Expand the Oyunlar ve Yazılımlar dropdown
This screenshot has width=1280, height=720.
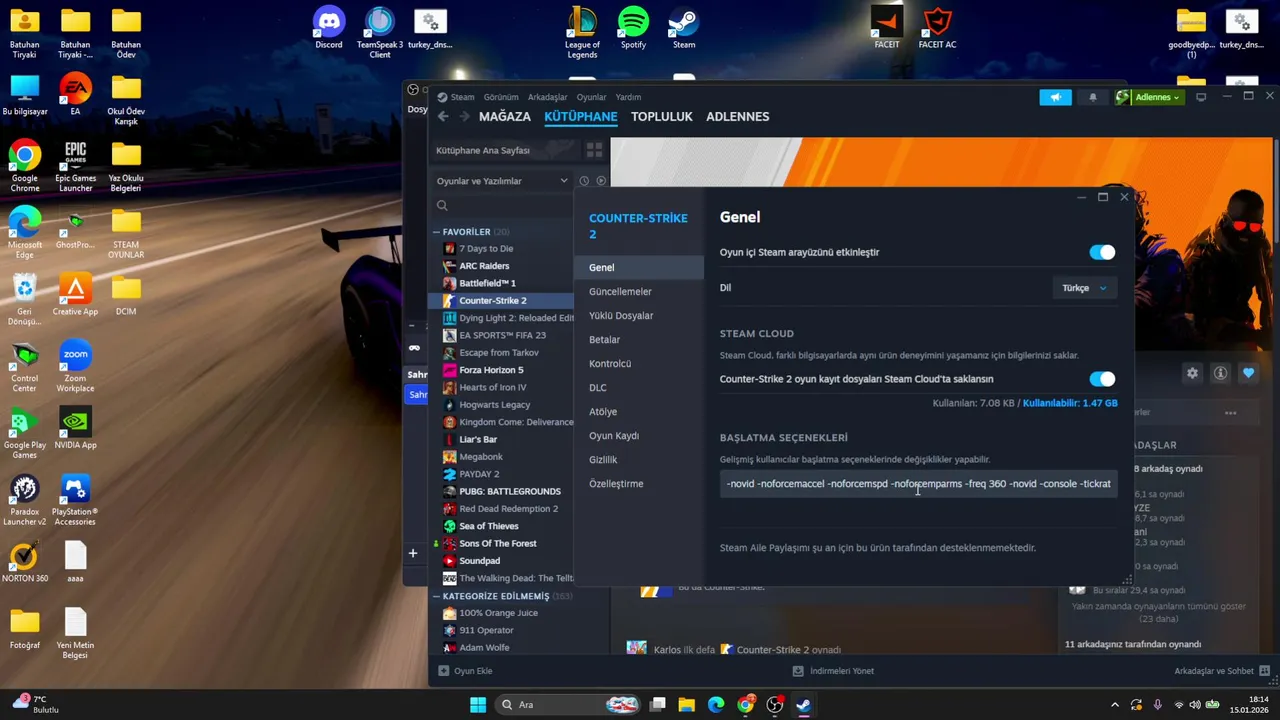click(502, 181)
